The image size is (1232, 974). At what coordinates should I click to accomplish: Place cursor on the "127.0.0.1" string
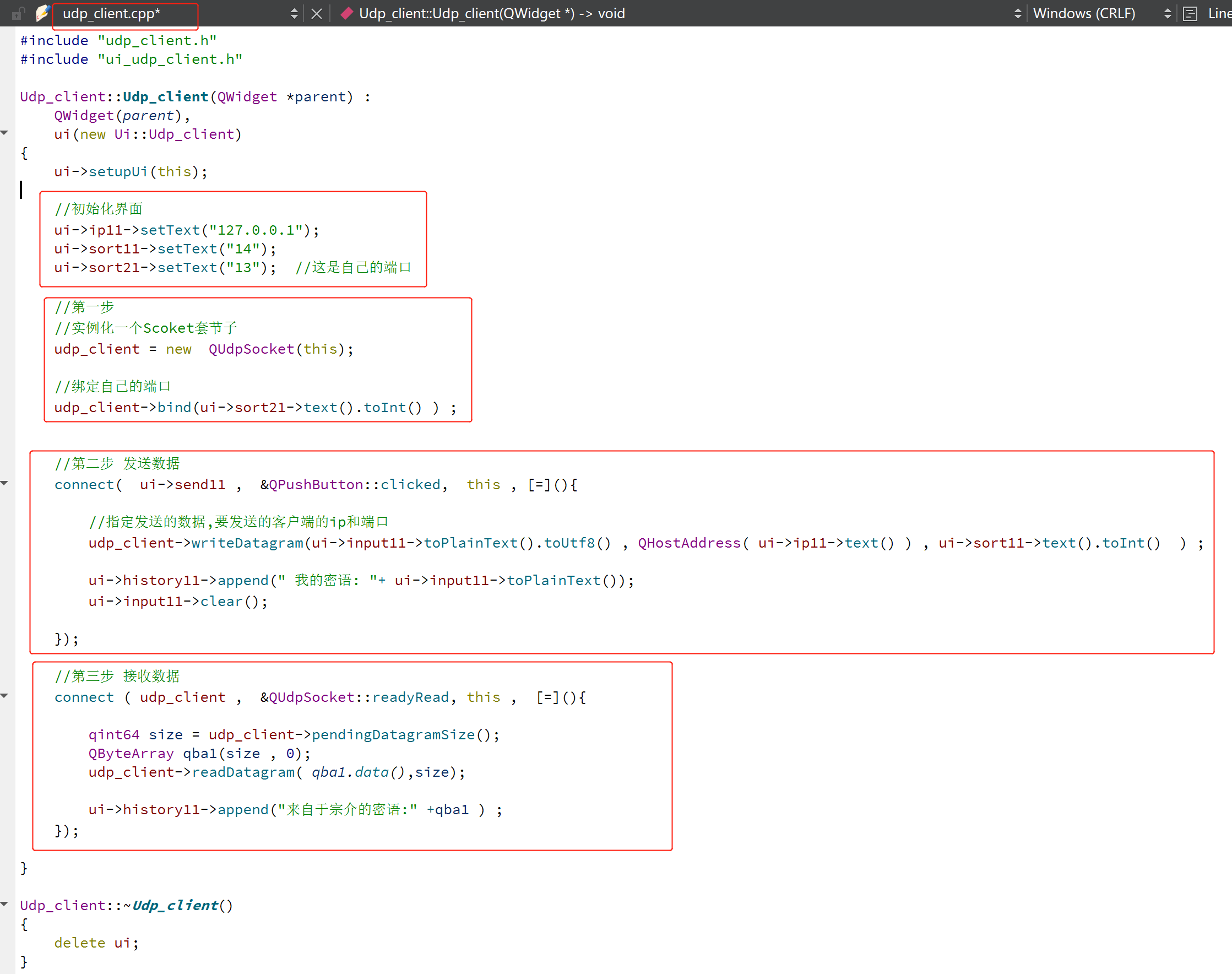point(255,230)
